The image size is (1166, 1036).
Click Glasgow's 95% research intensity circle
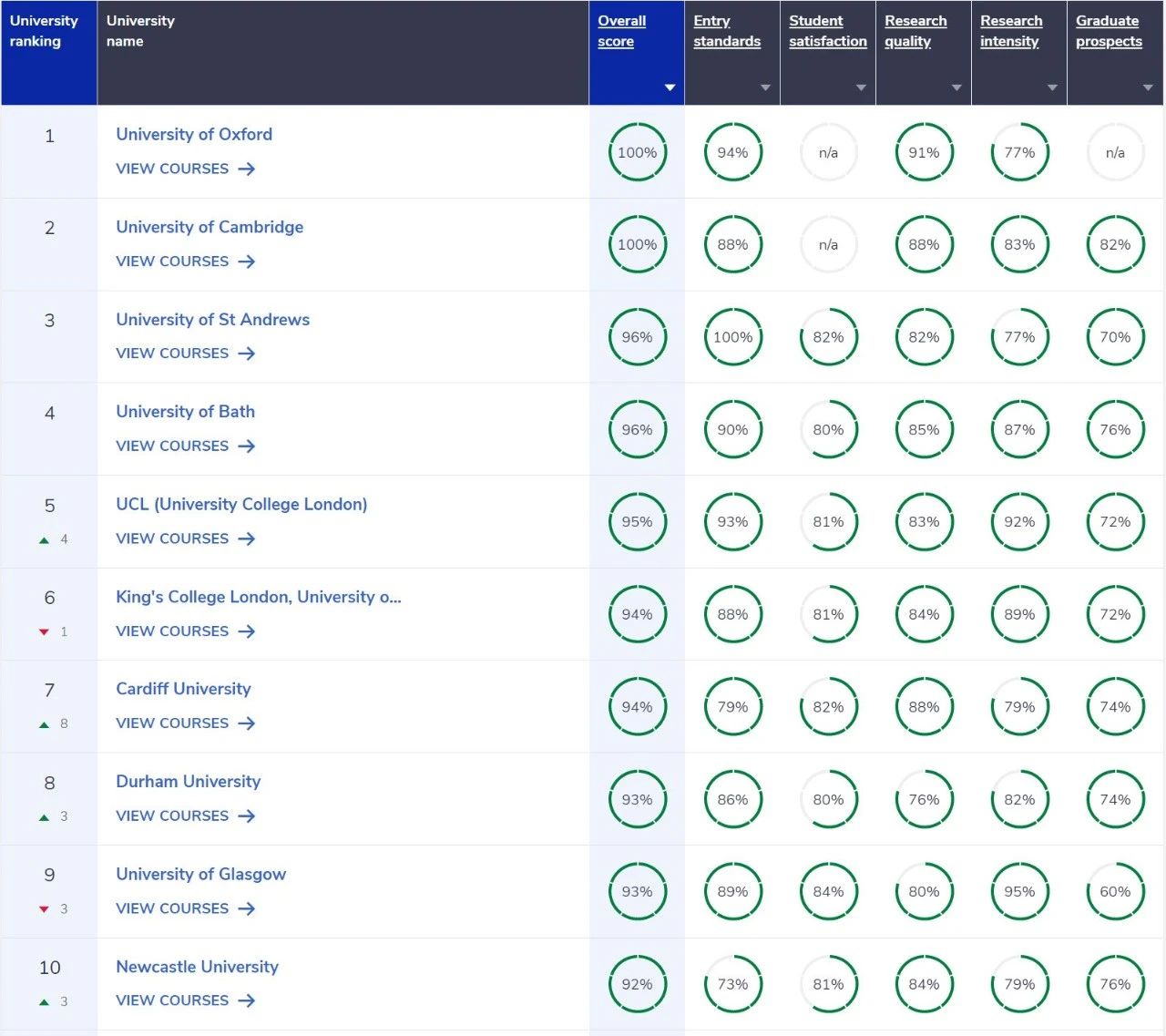(x=1019, y=892)
